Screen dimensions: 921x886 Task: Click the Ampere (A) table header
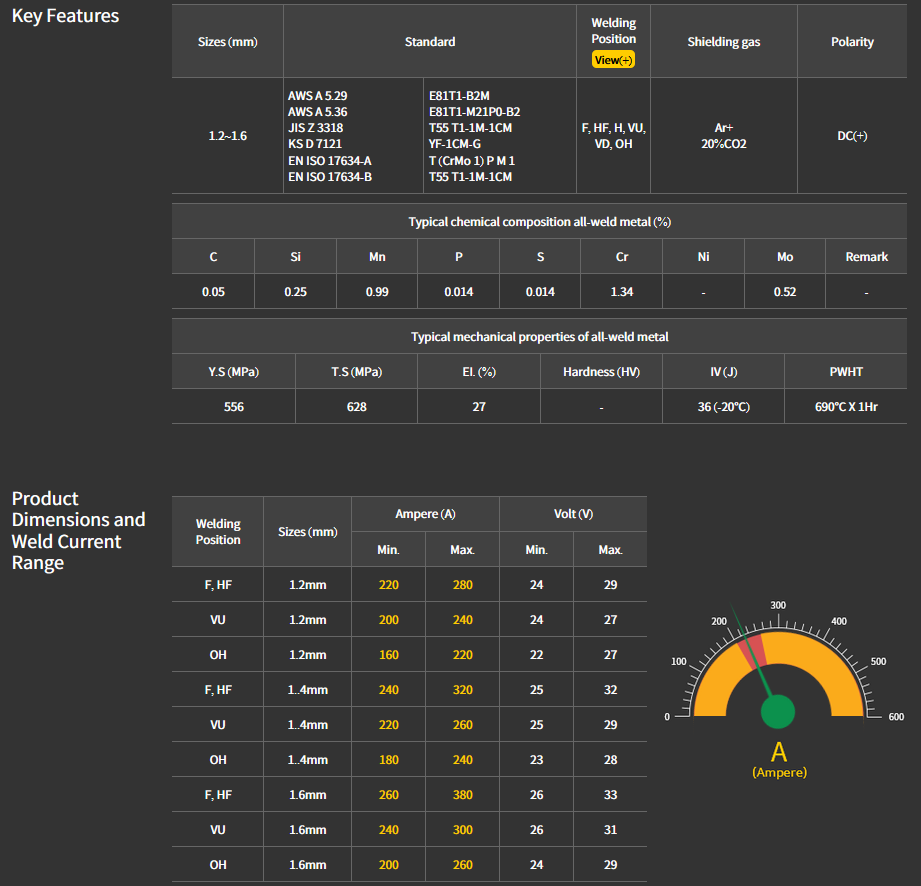click(x=425, y=514)
